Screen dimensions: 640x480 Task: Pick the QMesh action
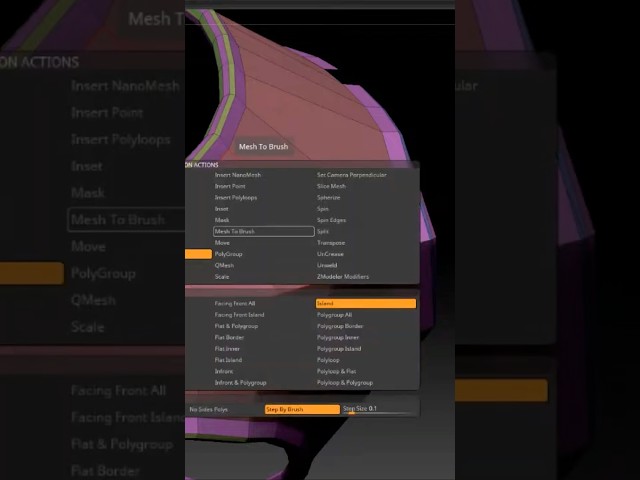coord(224,265)
